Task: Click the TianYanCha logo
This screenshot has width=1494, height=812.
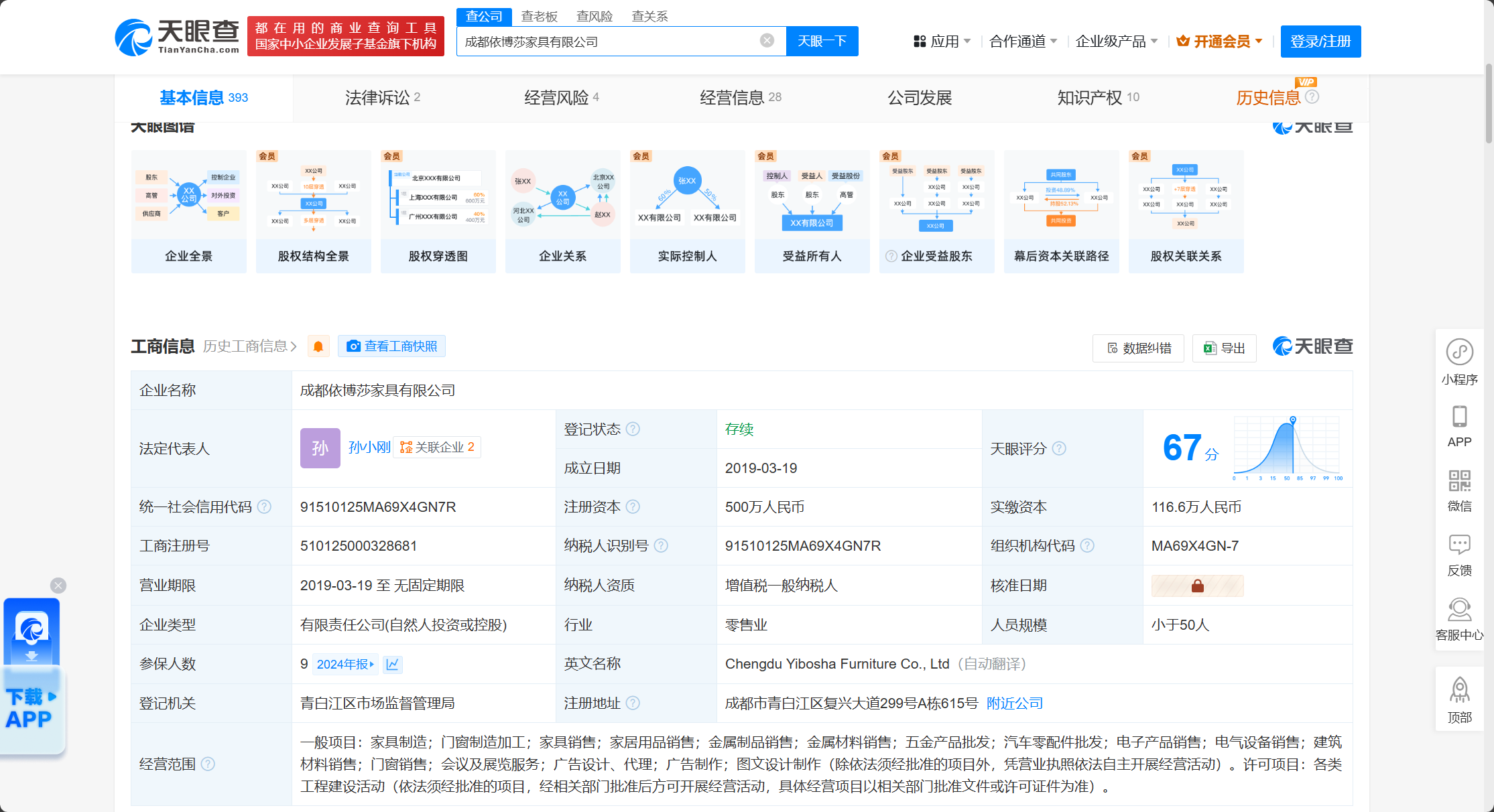Action: point(177,37)
